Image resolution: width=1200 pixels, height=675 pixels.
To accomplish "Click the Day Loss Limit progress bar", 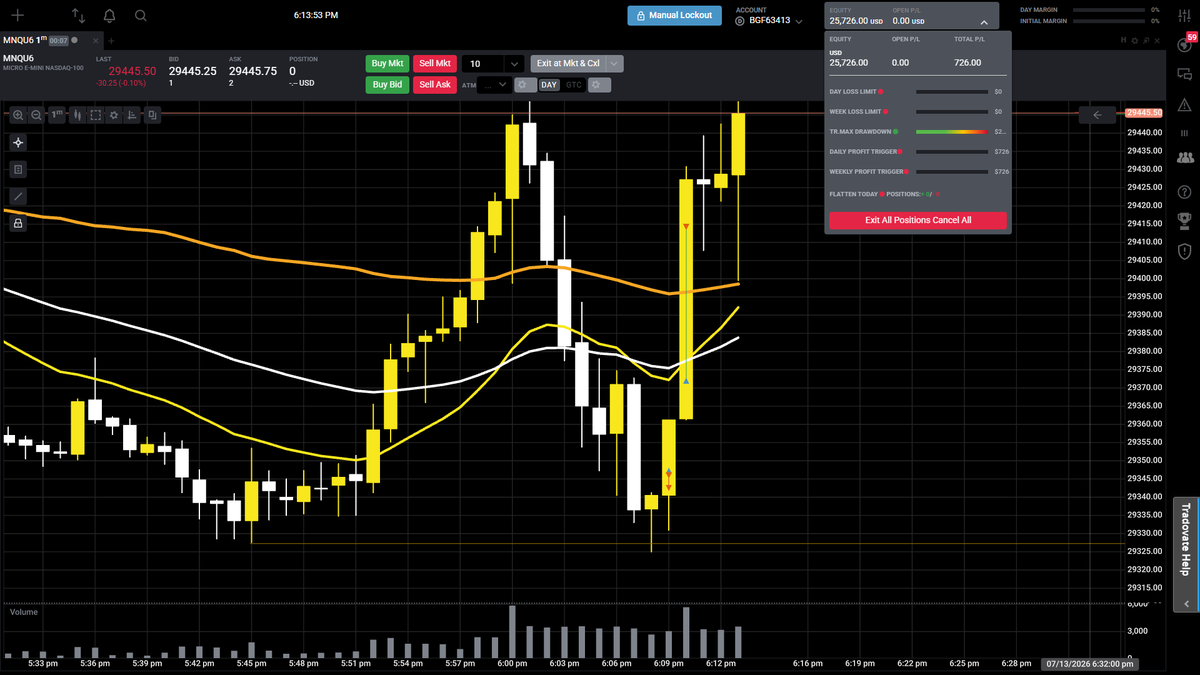I will (951, 91).
